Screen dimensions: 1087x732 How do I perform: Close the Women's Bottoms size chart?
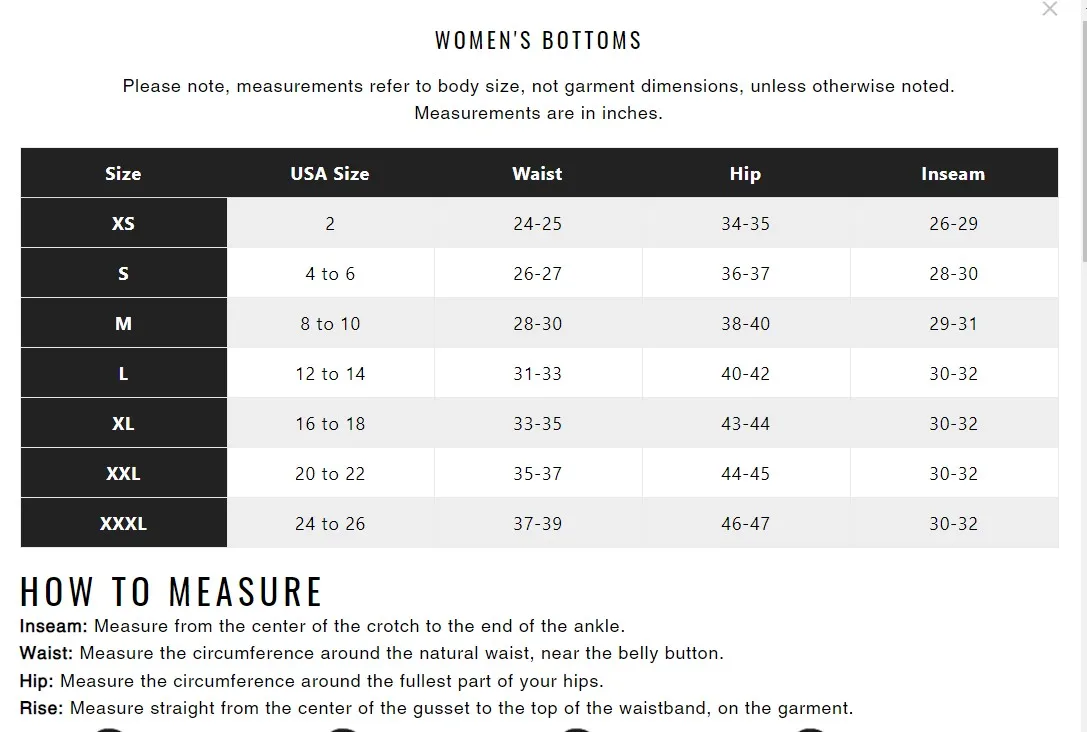1050,8
